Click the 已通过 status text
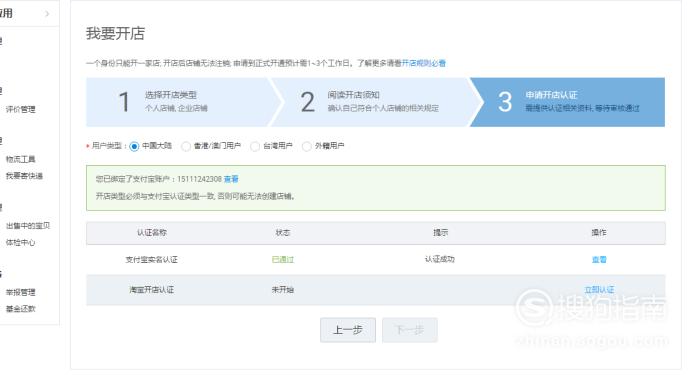This screenshot has height=375, width=692. (x=283, y=259)
